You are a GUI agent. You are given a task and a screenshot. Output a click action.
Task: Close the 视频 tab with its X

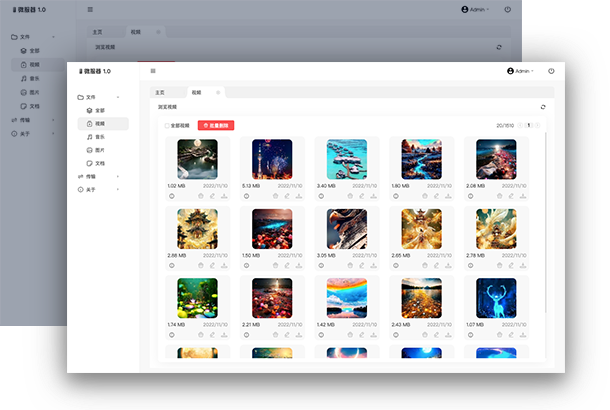pos(218,92)
